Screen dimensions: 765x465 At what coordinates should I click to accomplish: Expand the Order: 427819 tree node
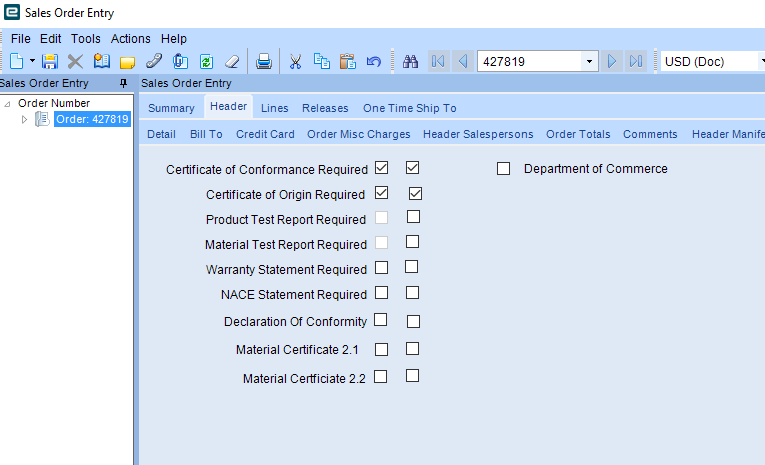(26, 120)
